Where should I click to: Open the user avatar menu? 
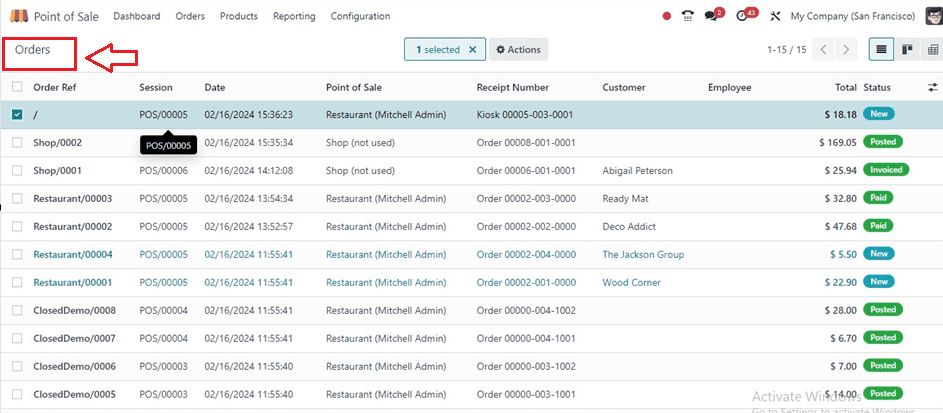pos(933,16)
